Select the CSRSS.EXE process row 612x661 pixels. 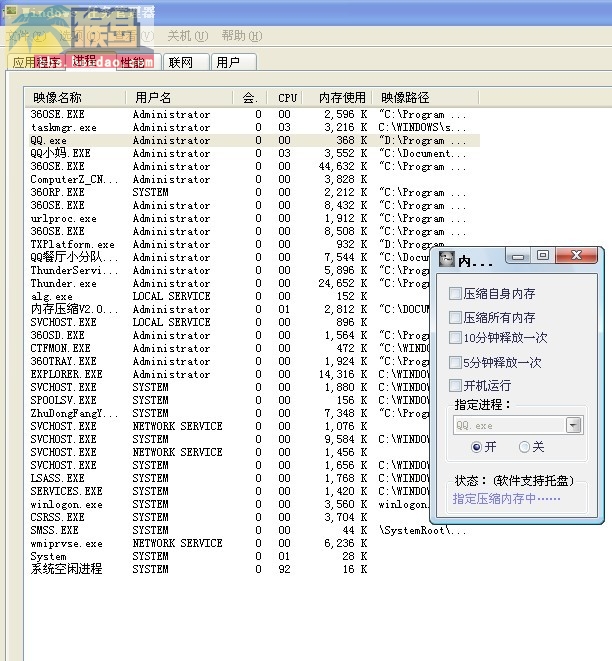228,517
